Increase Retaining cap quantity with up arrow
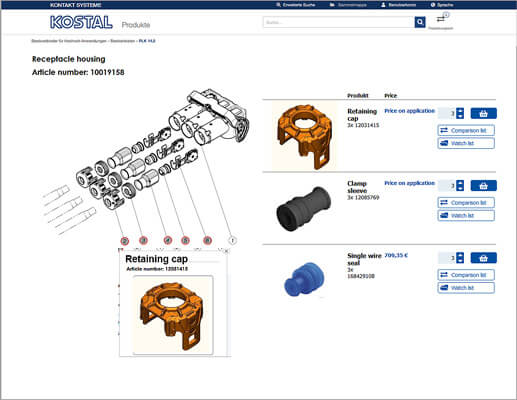 tap(460, 110)
